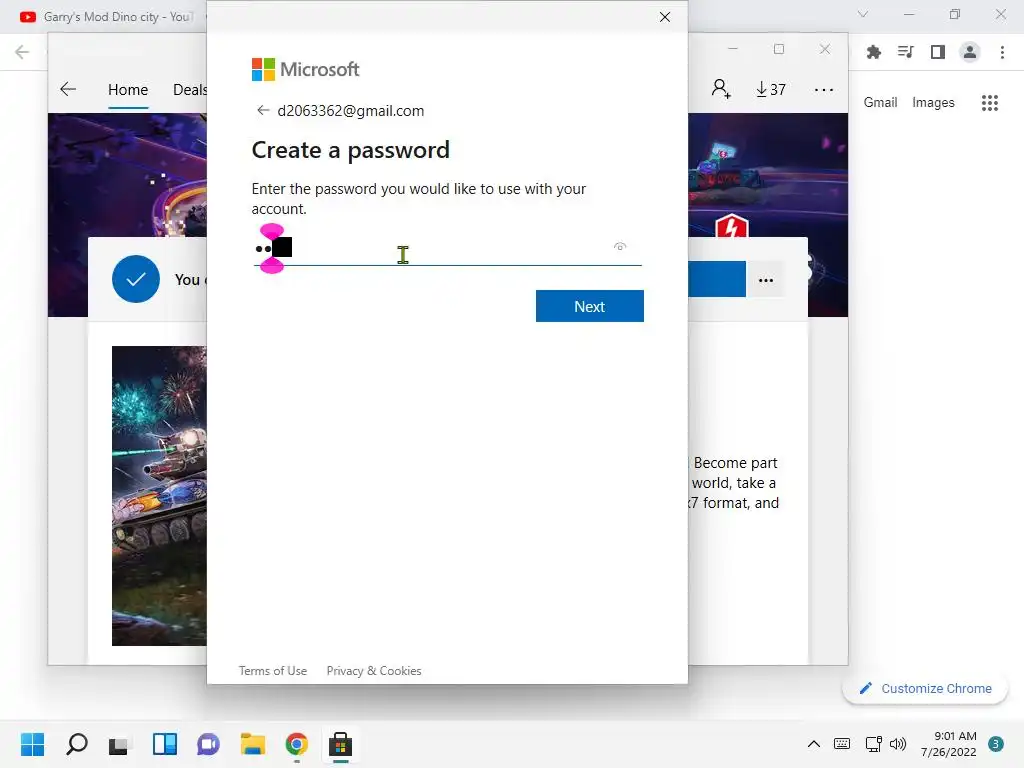This screenshot has height=768, width=1024.
Task: Open the Widgets taskbar icon
Action: pos(165,744)
